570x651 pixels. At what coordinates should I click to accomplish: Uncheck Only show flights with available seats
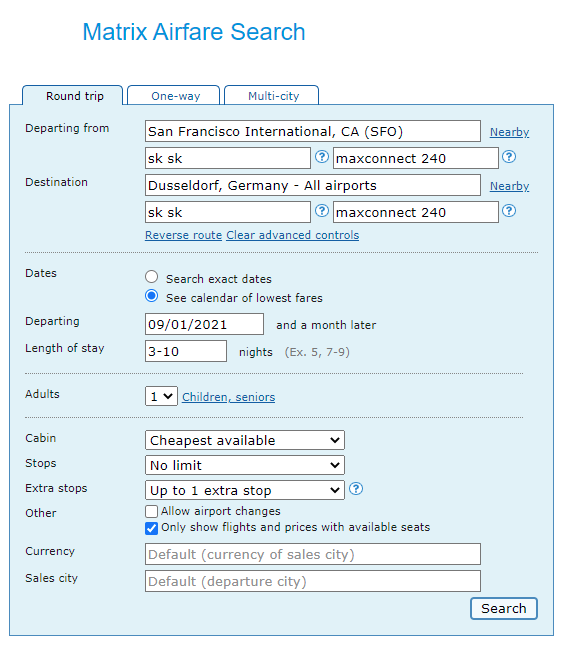[x=152, y=528]
